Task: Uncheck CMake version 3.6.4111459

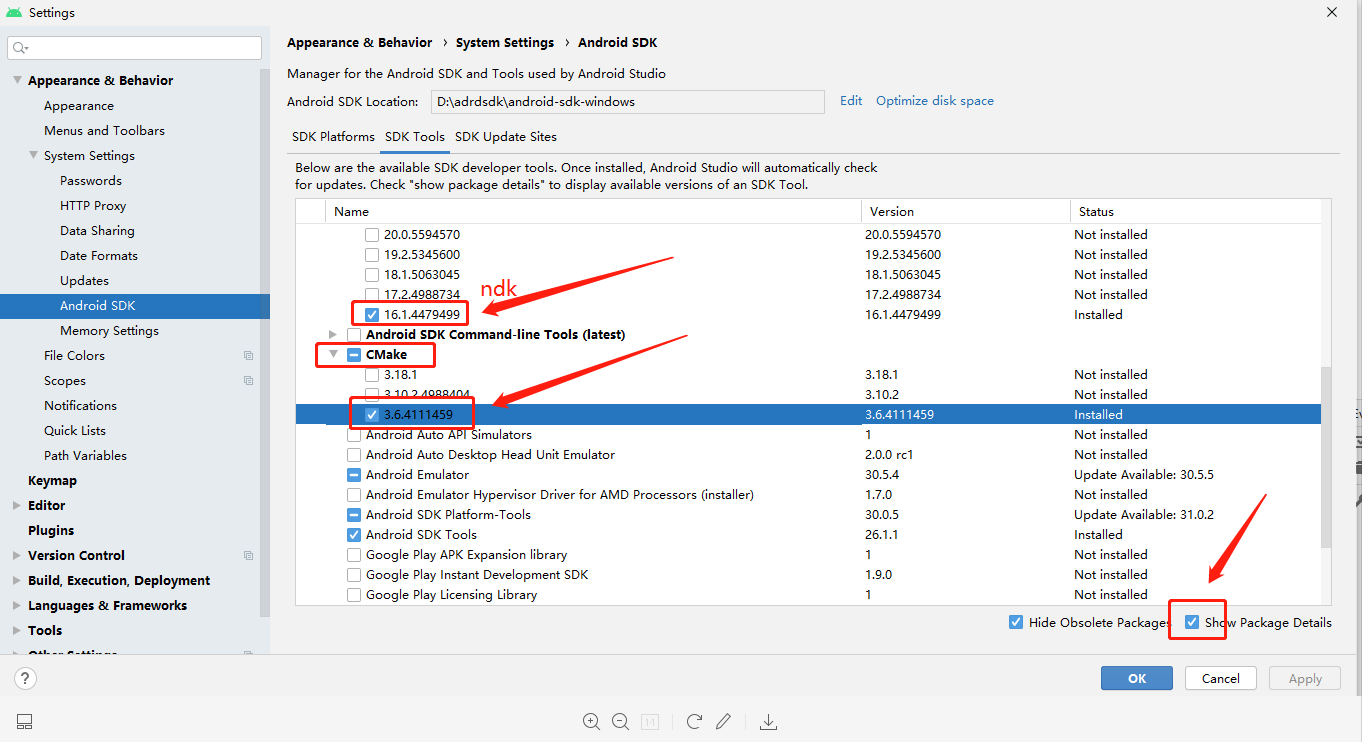Action: point(372,415)
